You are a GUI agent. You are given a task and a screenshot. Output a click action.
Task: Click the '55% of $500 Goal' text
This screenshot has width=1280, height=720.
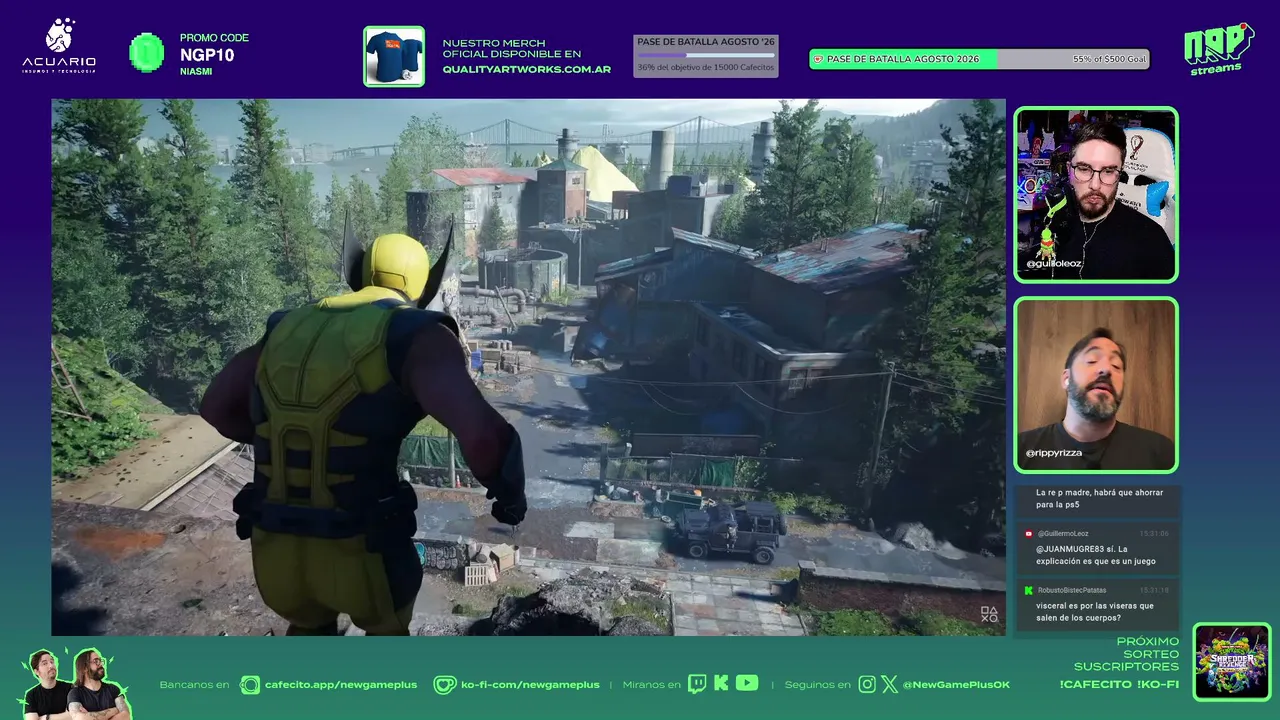(1109, 60)
